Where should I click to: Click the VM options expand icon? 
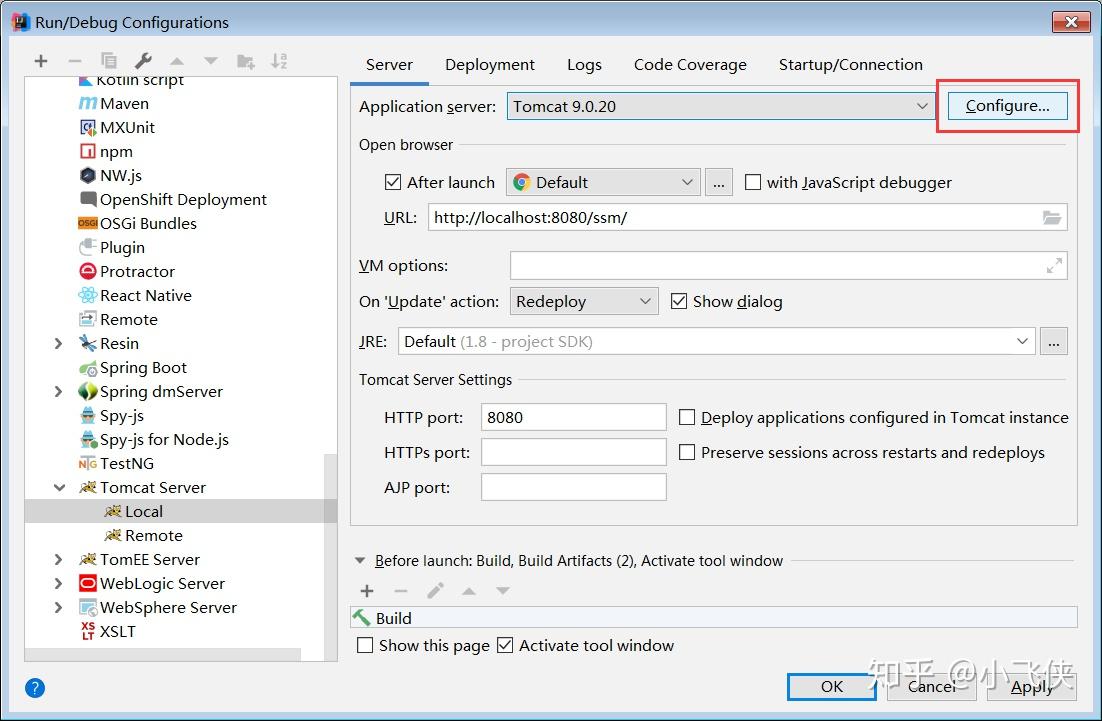[x=1054, y=266]
